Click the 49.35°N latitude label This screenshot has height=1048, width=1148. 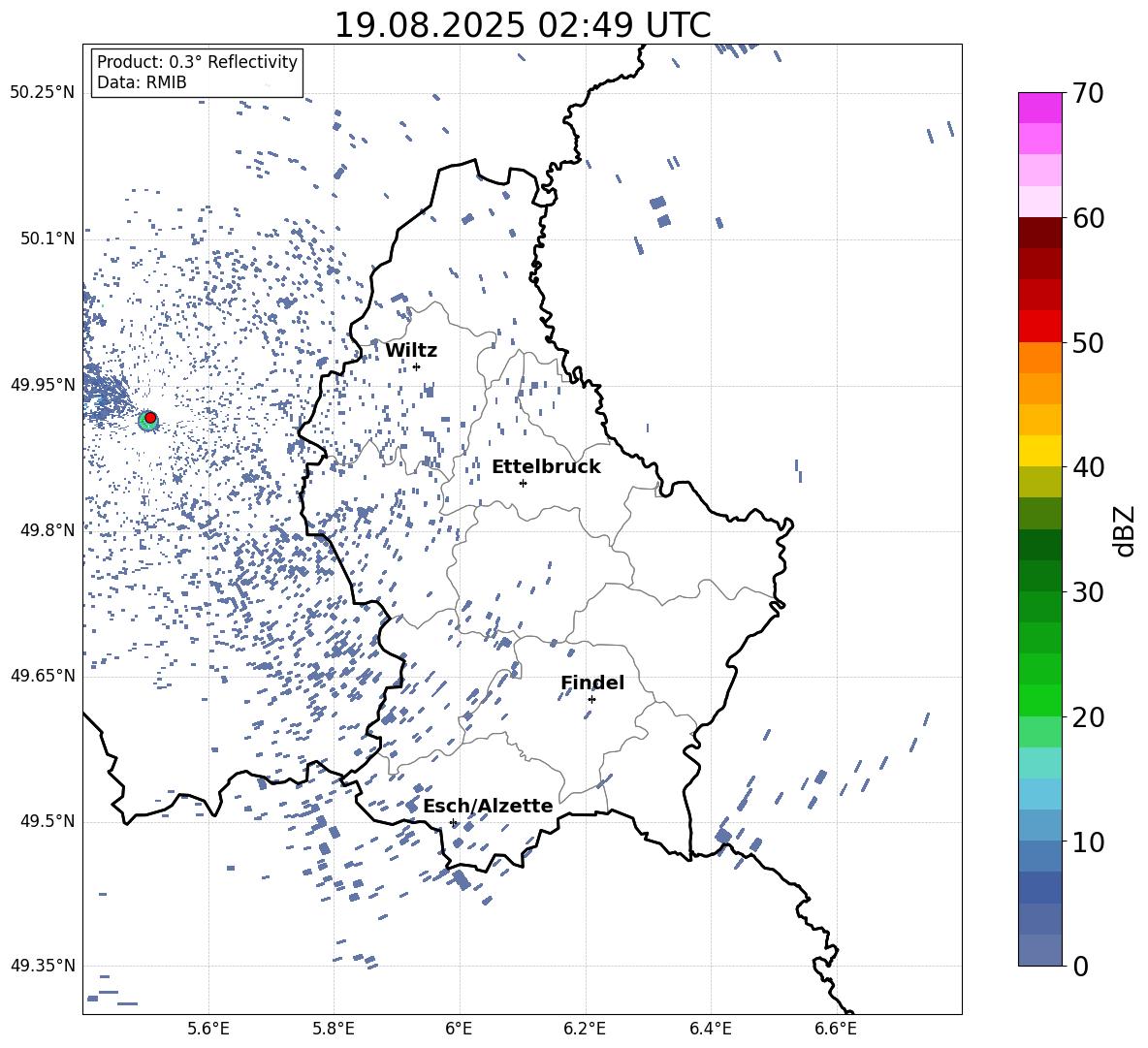click(43, 966)
